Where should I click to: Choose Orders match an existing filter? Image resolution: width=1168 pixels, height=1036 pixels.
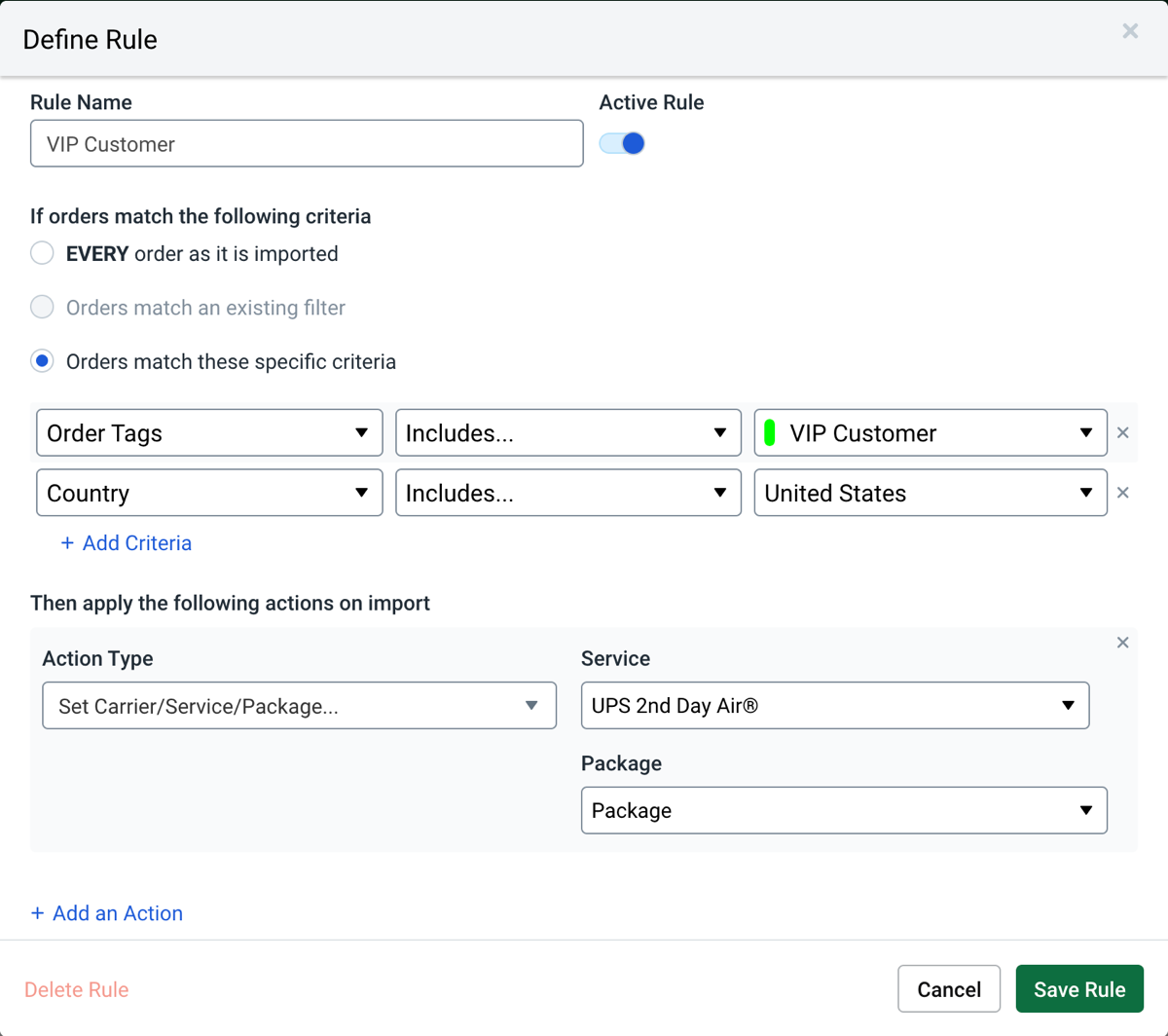pos(42,308)
